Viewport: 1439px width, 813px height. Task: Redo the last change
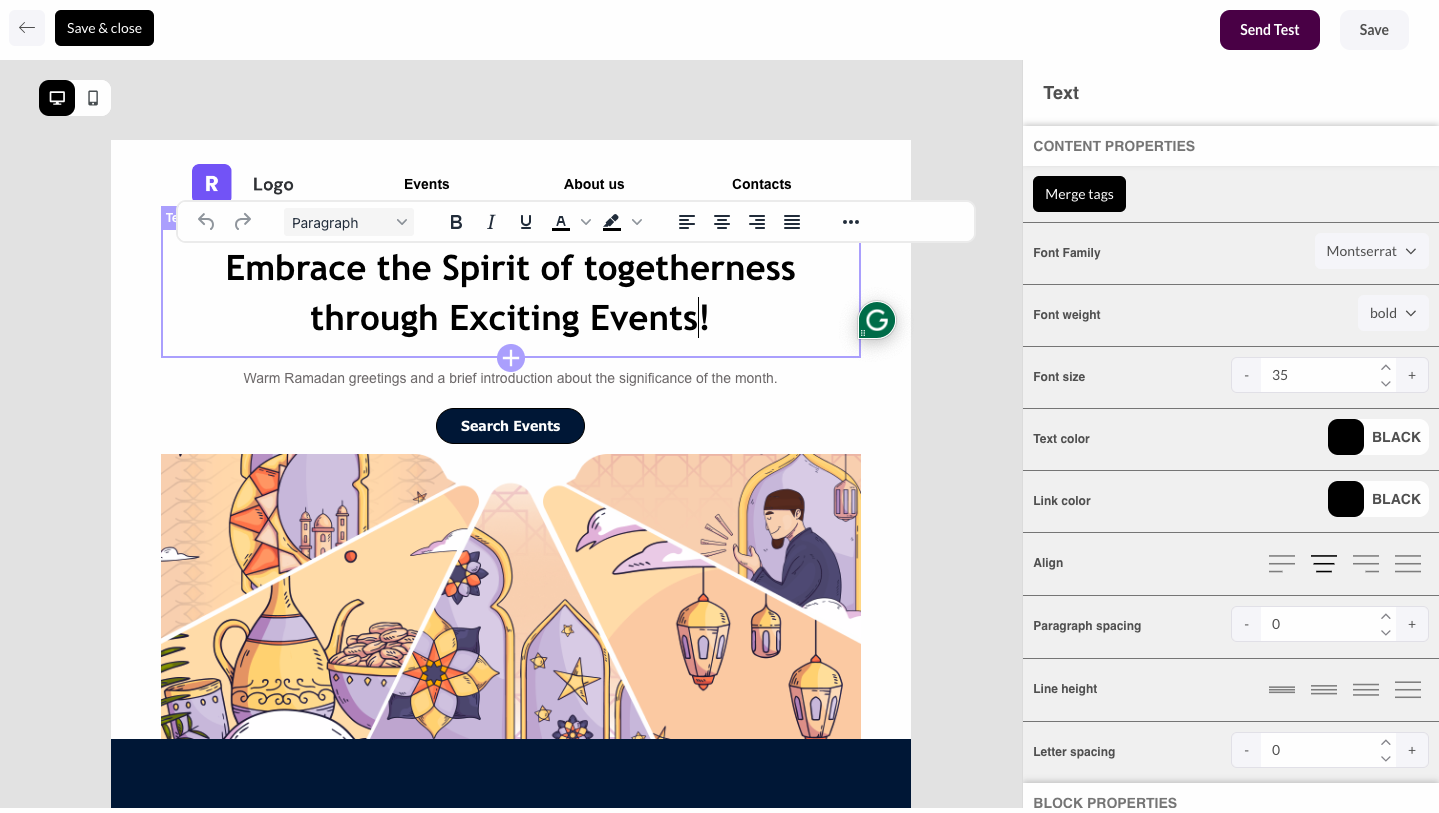pyautogui.click(x=242, y=221)
